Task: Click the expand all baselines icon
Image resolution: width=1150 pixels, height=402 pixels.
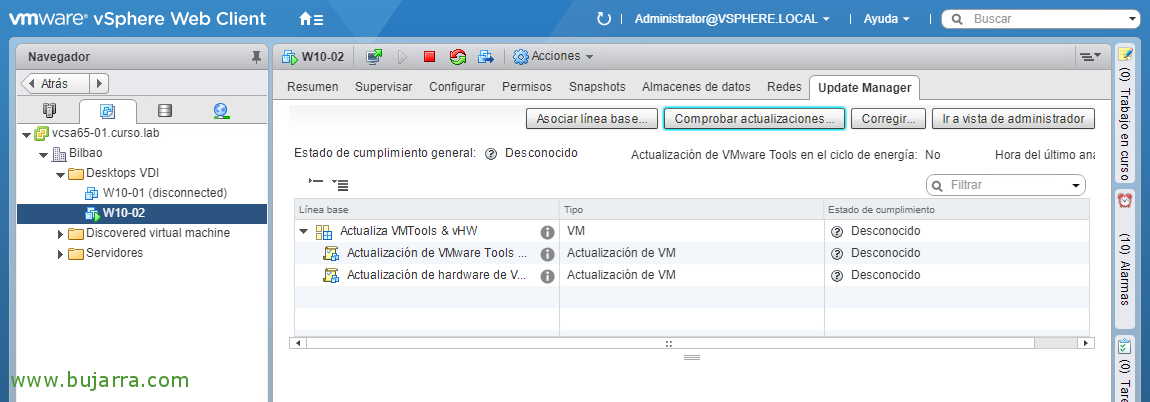Action: [x=340, y=185]
